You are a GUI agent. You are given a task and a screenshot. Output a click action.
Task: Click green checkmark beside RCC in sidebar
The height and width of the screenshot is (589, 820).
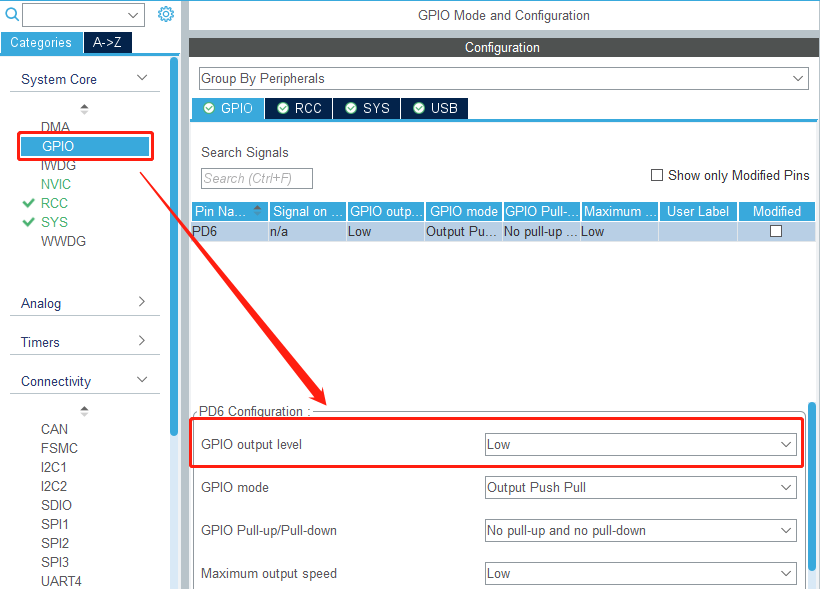(28, 203)
